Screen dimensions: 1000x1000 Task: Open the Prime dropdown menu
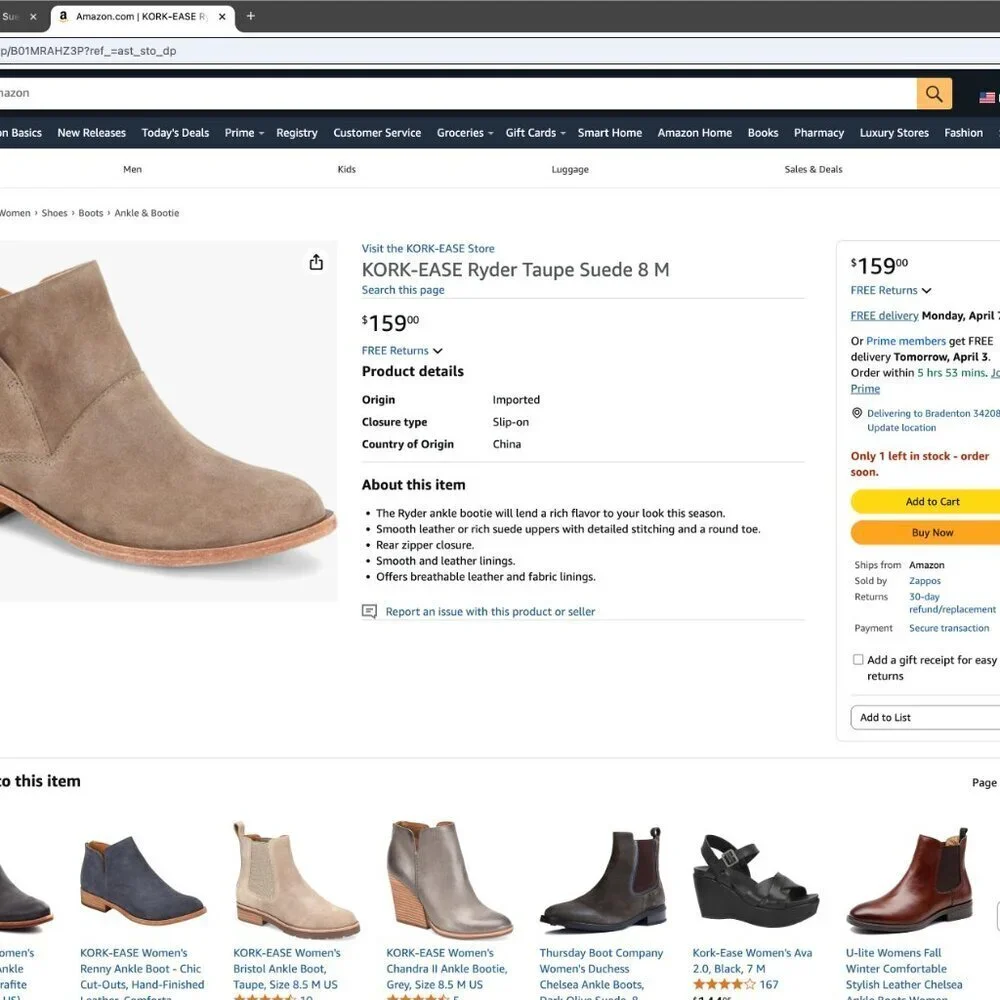(244, 133)
